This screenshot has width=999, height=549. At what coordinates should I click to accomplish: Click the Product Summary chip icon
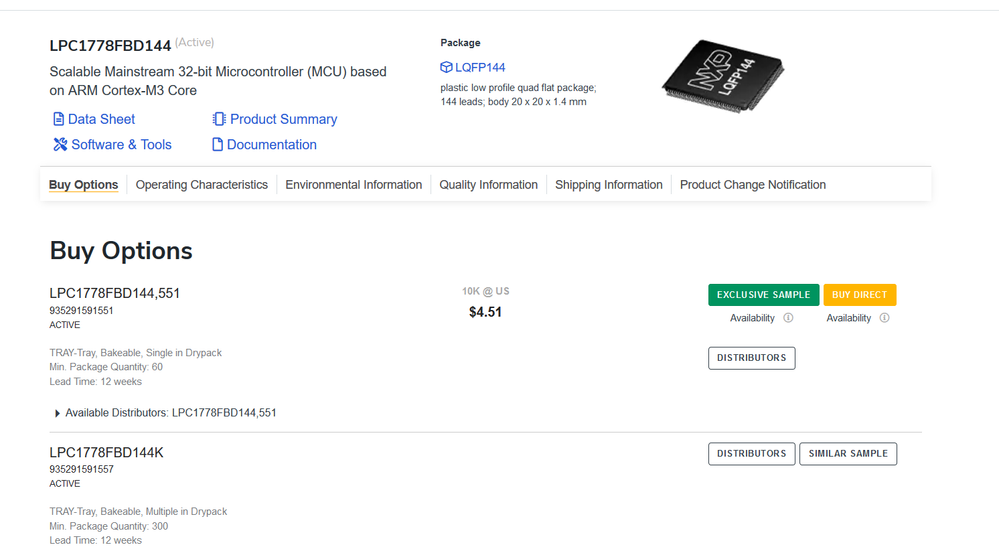(219, 119)
